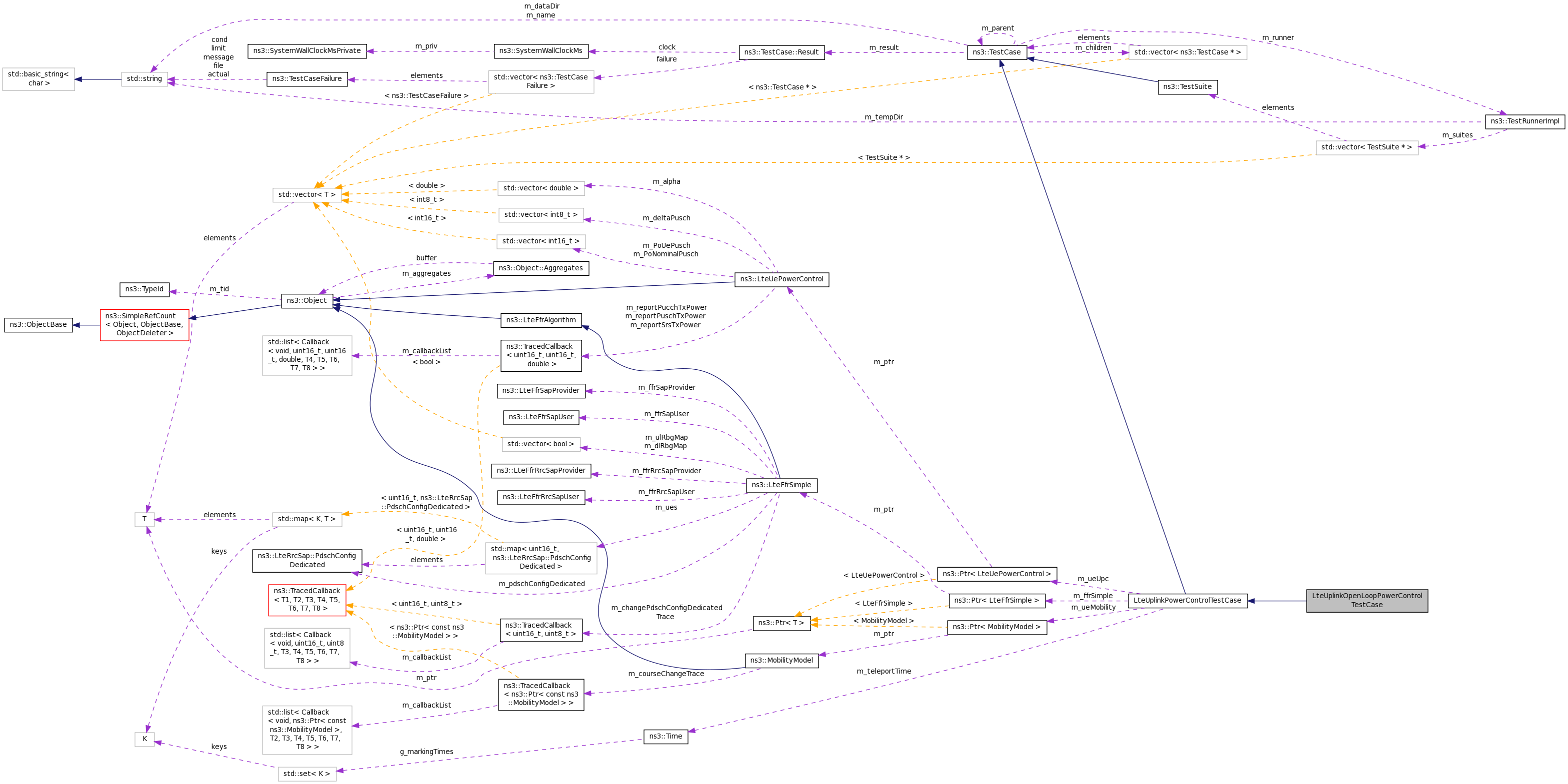Select ns3::Ptr< MobilityModel > node

tap(997, 627)
